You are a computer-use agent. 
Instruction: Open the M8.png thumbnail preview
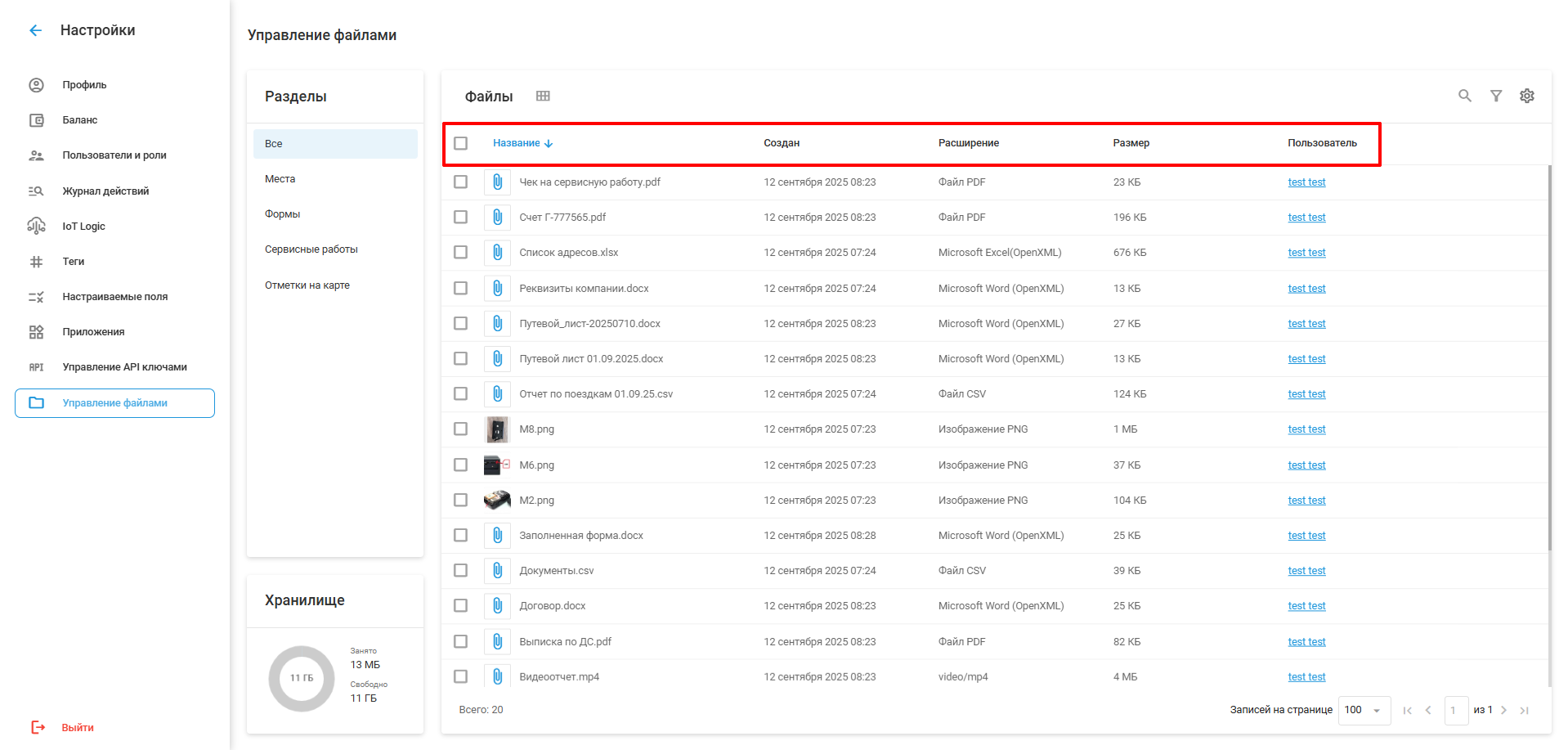tap(497, 429)
